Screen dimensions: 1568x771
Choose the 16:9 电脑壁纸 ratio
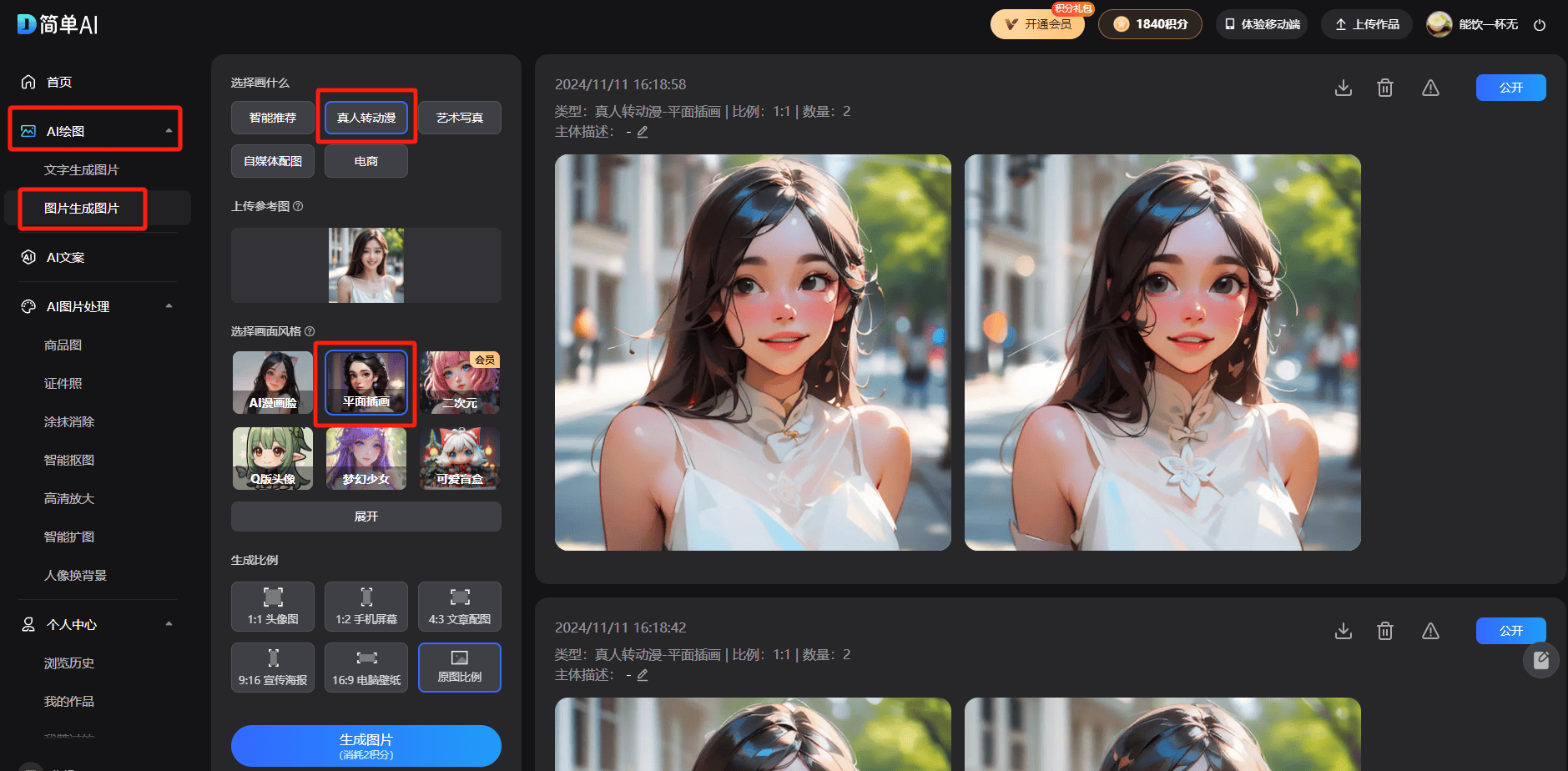[366, 668]
